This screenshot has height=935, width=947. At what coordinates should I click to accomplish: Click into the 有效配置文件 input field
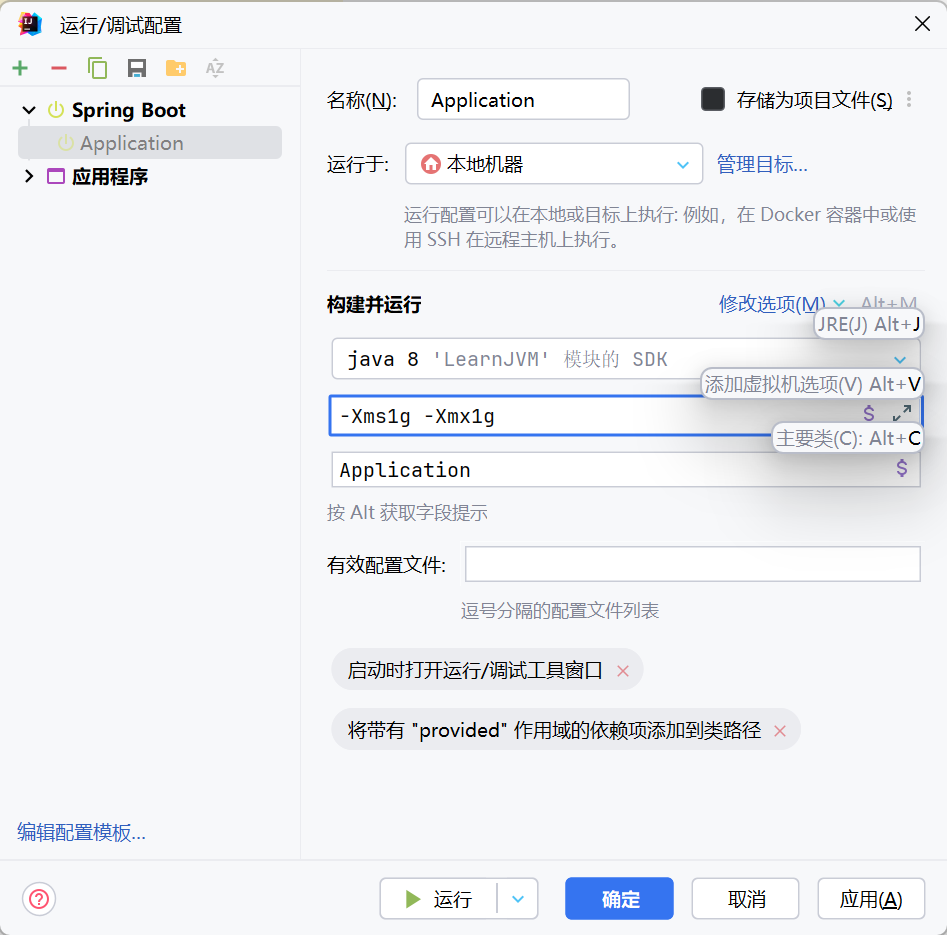click(x=692, y=565)
